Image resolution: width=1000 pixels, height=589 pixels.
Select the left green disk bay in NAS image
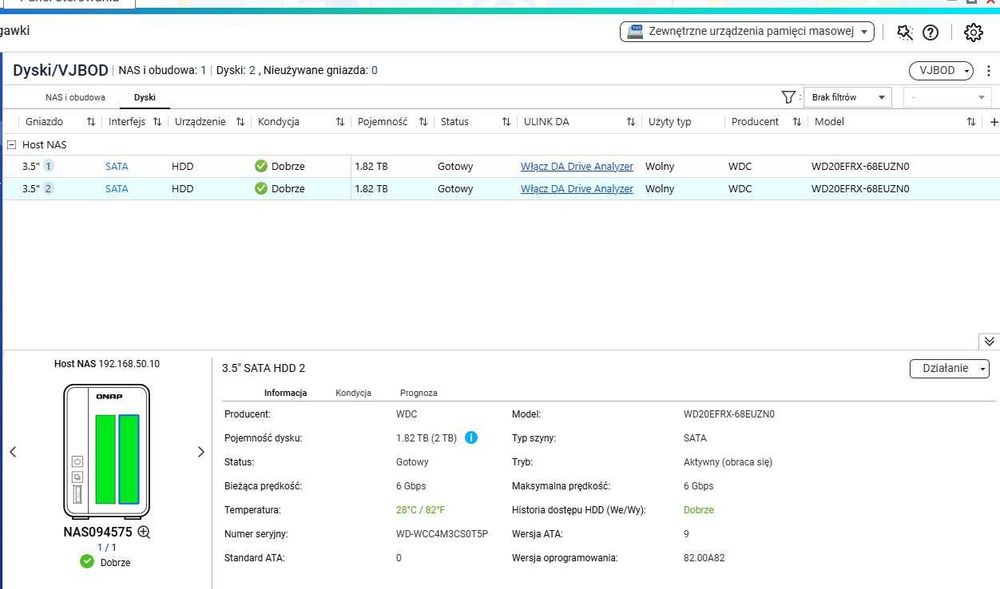tap(105, 459)
